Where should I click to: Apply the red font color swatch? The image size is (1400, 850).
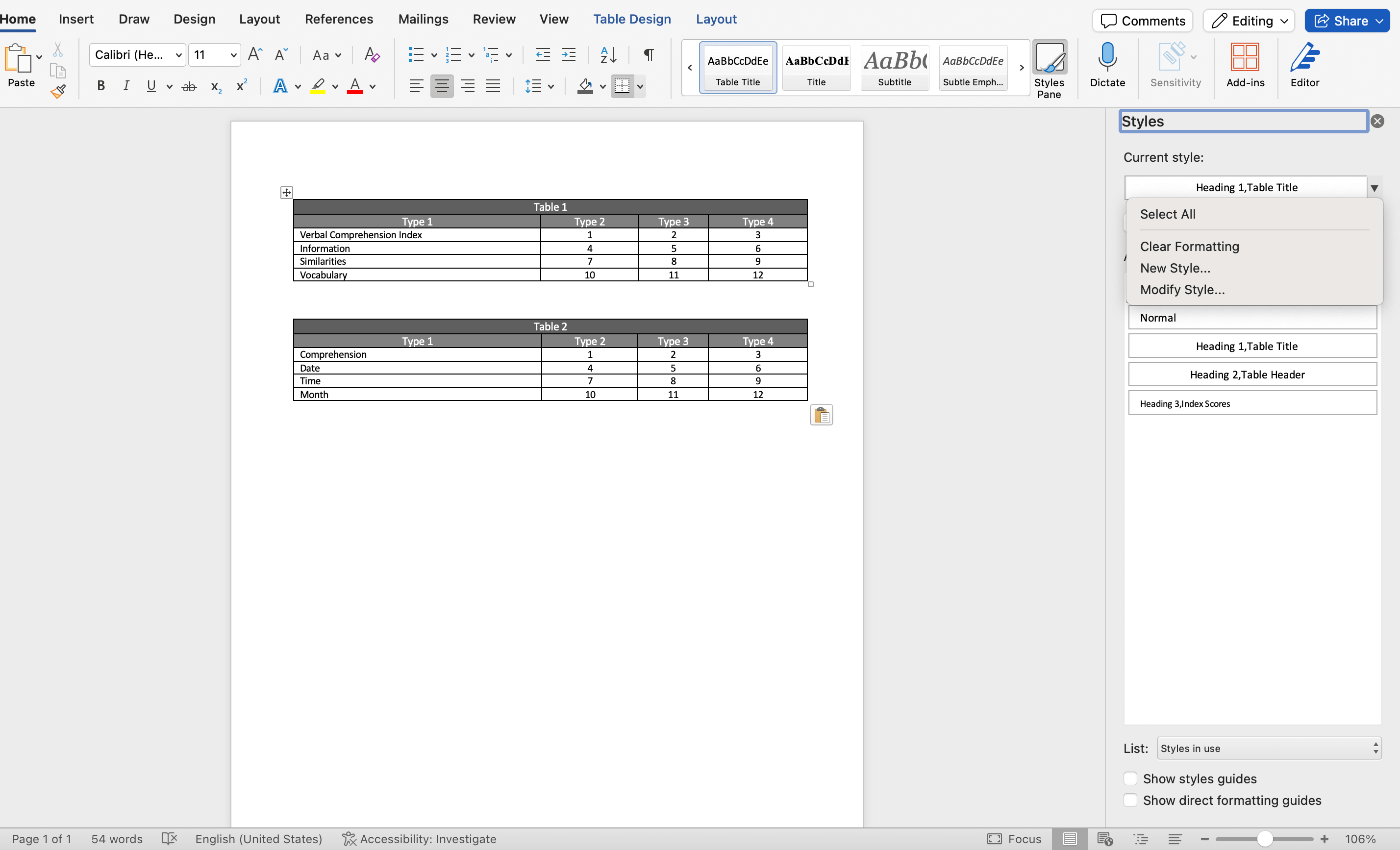click(354, 86)
